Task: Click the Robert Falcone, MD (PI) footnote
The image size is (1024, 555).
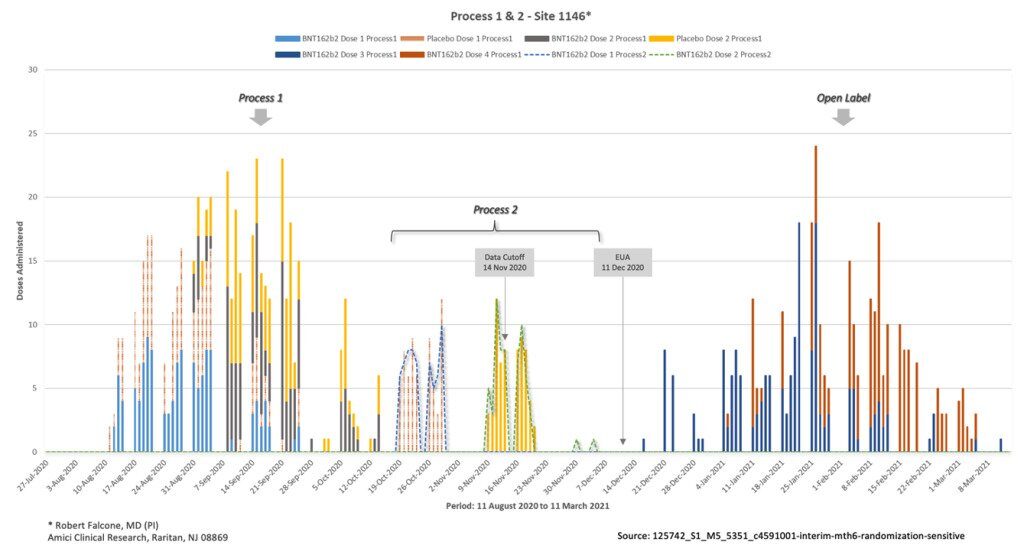Action: pyautogui.click(x=103, y=525)
